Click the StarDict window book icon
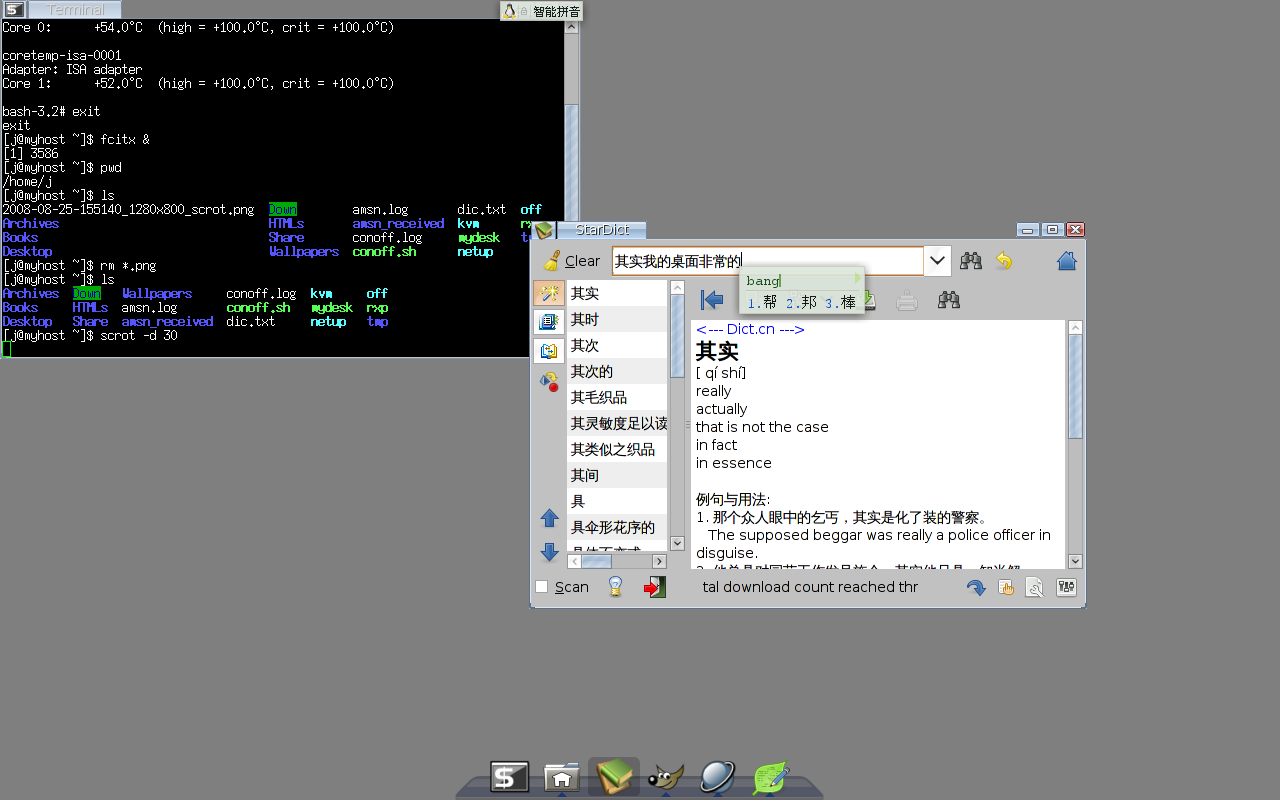 click(x=543, y=231)
